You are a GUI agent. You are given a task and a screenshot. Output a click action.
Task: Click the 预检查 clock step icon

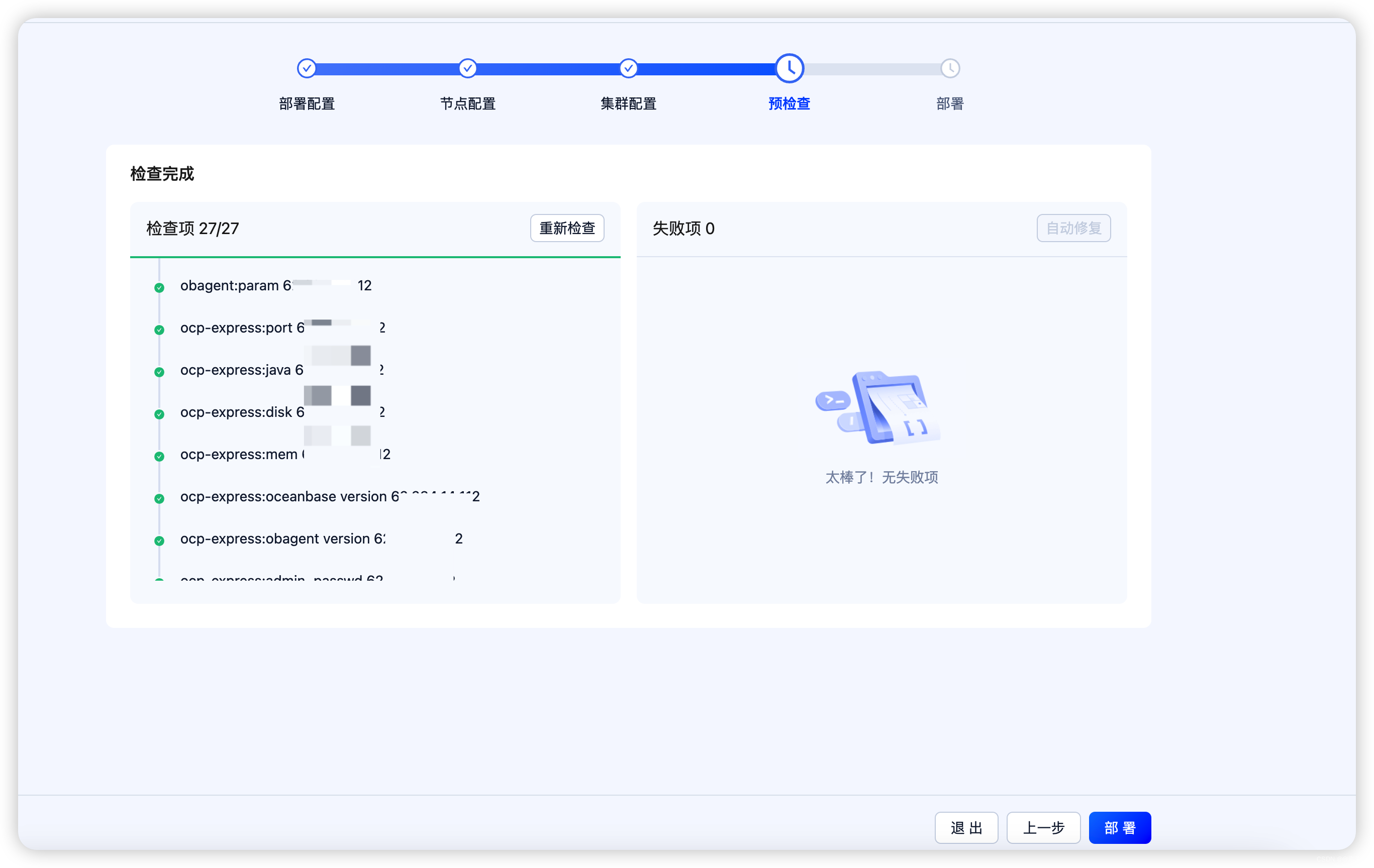pyautogui.click(x=789, y=68)
